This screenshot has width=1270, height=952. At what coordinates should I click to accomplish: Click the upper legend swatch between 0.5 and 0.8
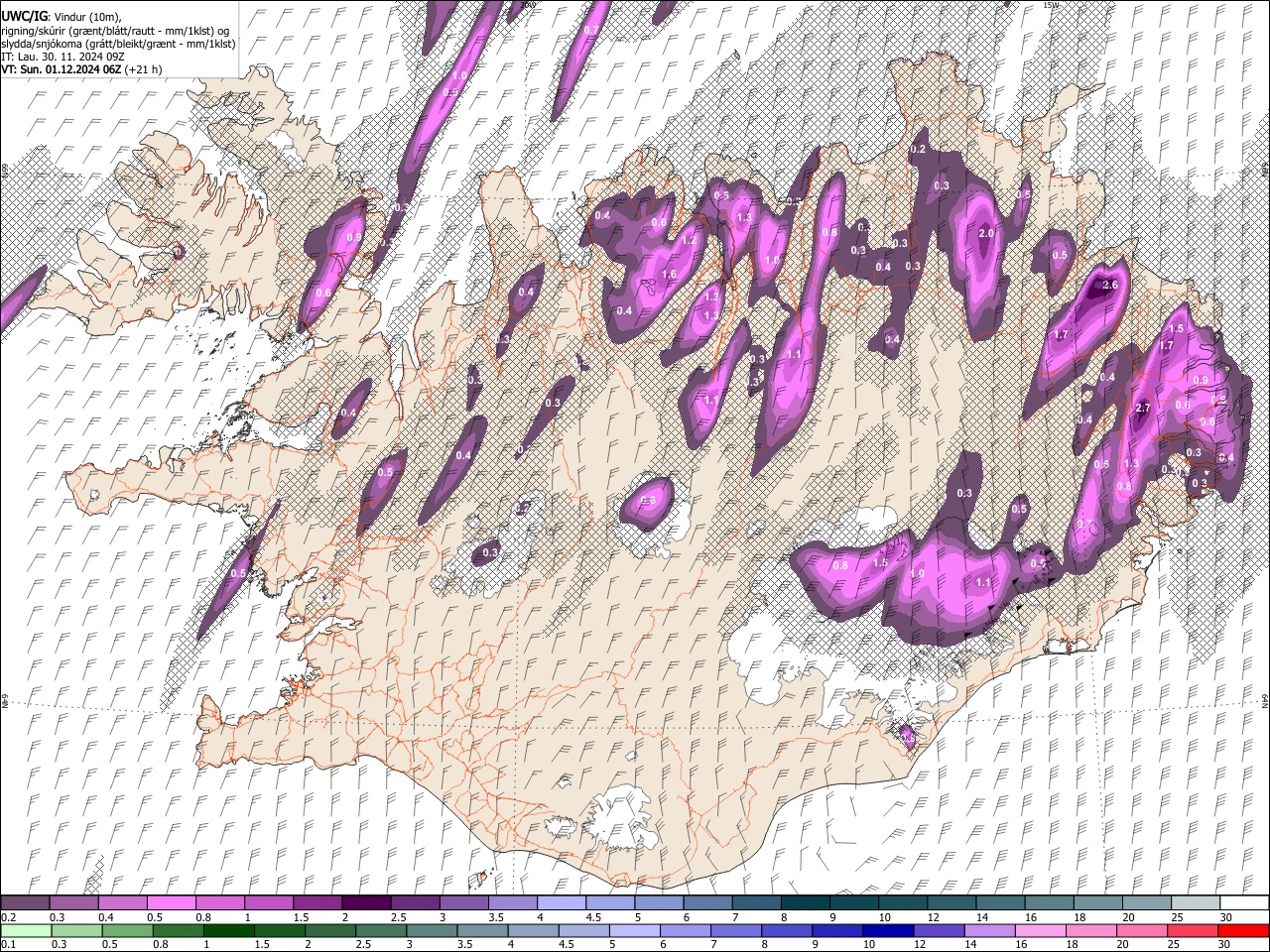[171, 902]
